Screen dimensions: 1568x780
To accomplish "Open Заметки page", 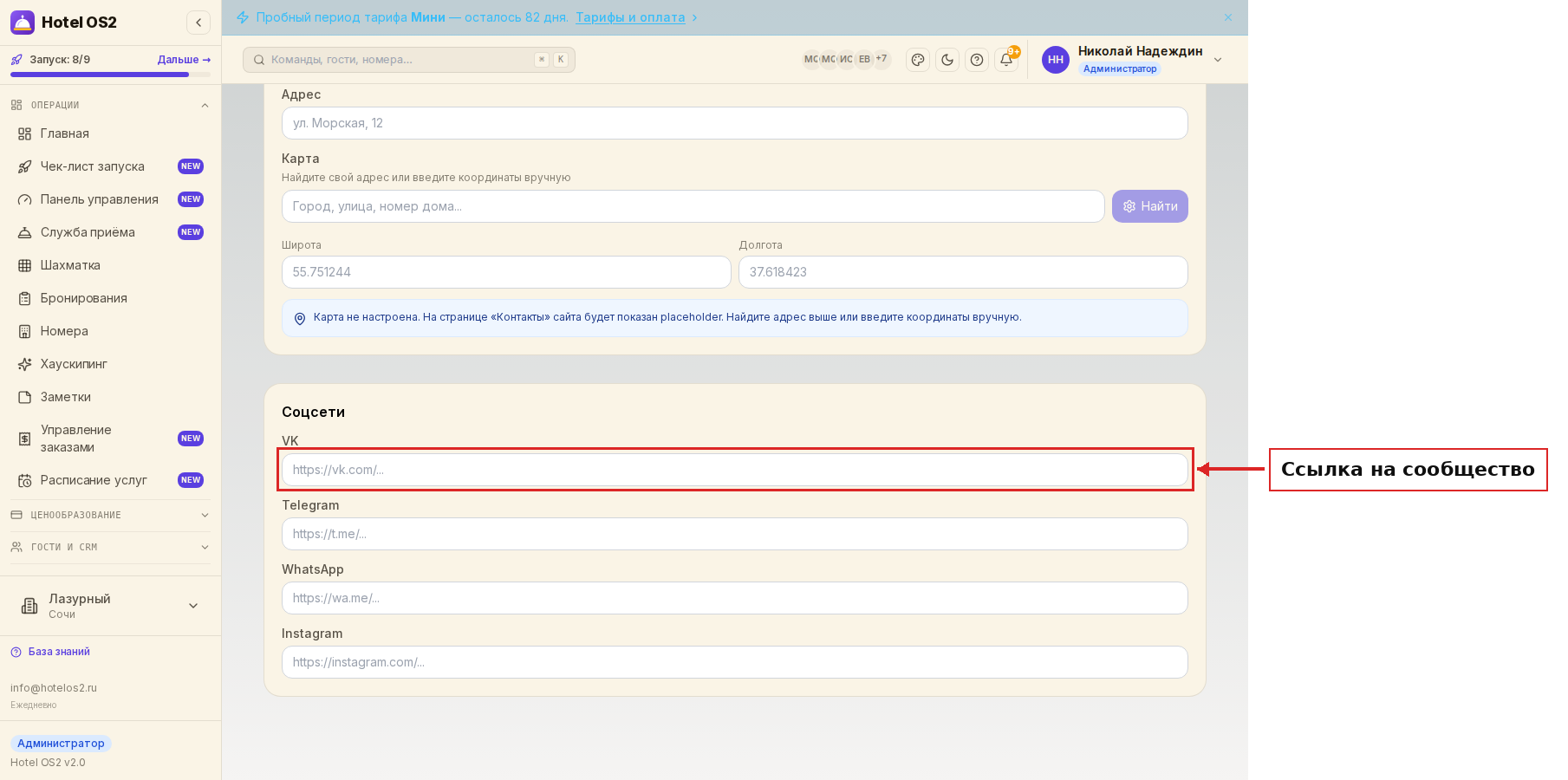I will (x=110, y=397).
